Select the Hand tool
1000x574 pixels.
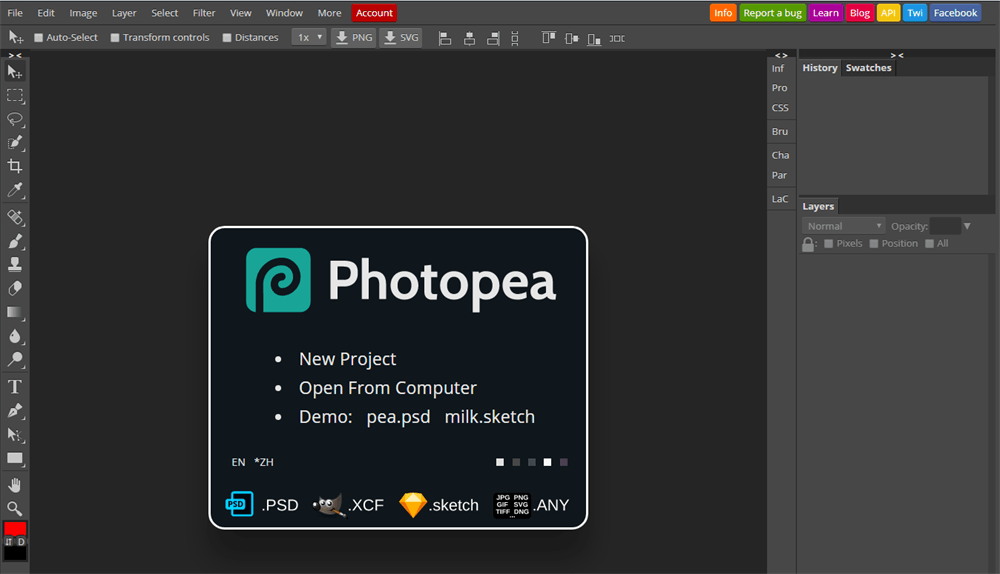click(15, 485)
